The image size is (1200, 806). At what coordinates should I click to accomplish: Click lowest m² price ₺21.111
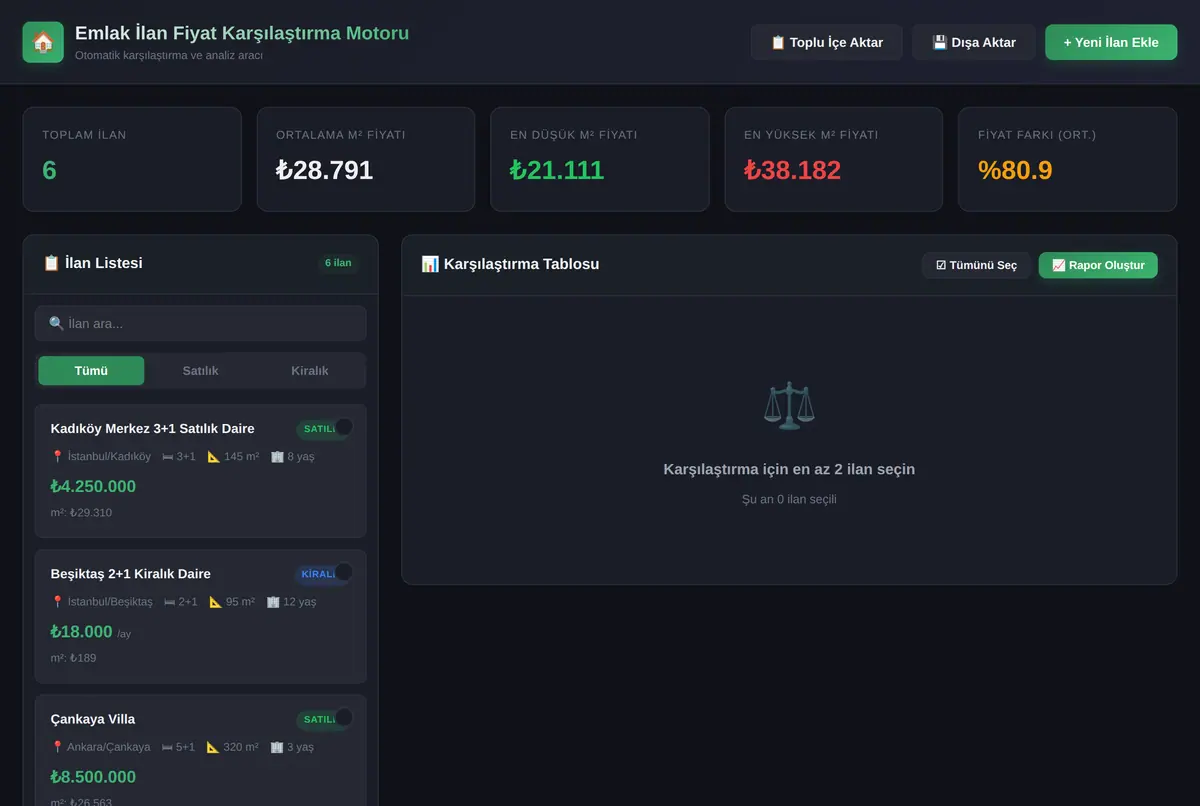pyautogui.click(x=557, y=170)
